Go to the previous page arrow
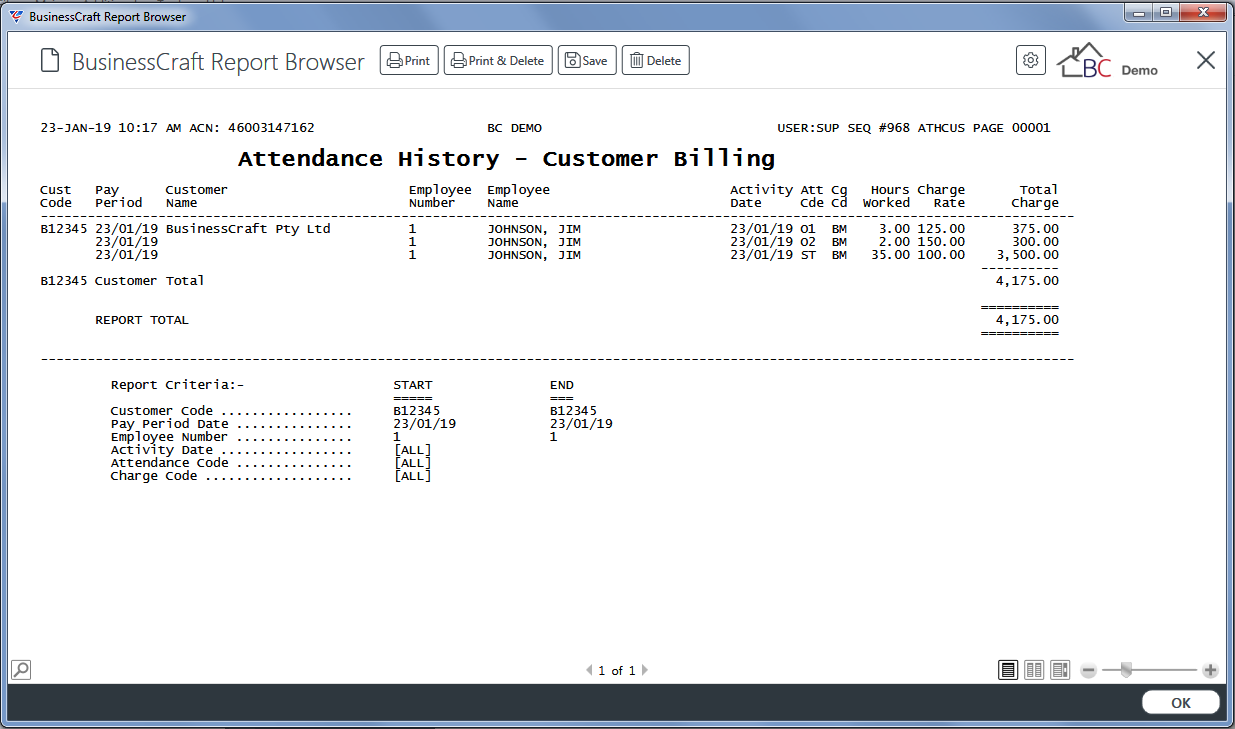Image resolution: width=1235 pixels, height=729 pixels. 590,671
